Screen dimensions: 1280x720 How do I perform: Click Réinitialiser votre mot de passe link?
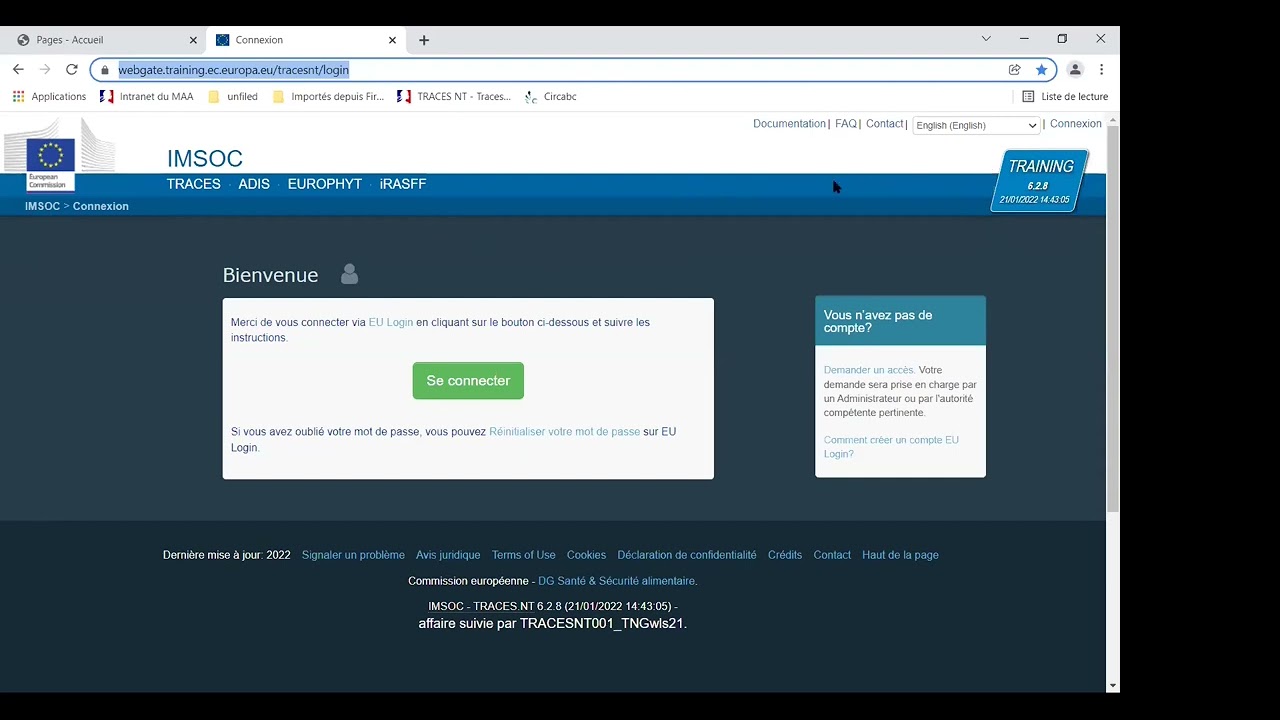click(564, 432)
